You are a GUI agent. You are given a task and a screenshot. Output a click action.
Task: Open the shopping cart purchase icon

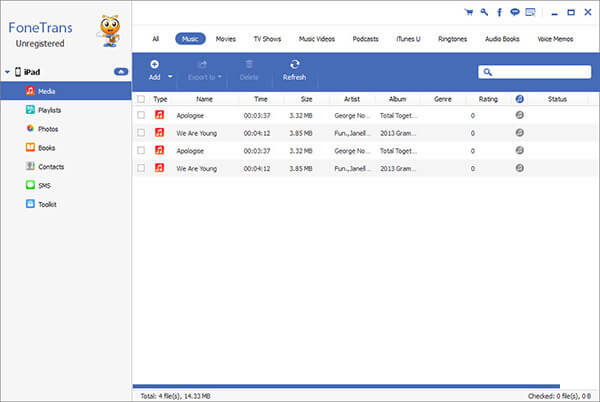click(469, 12)
